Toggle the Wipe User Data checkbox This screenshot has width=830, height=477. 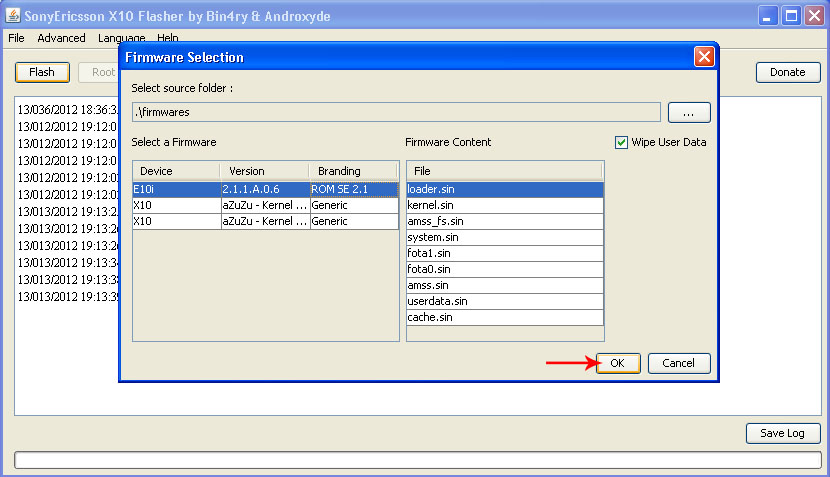[x=621, y=142]
